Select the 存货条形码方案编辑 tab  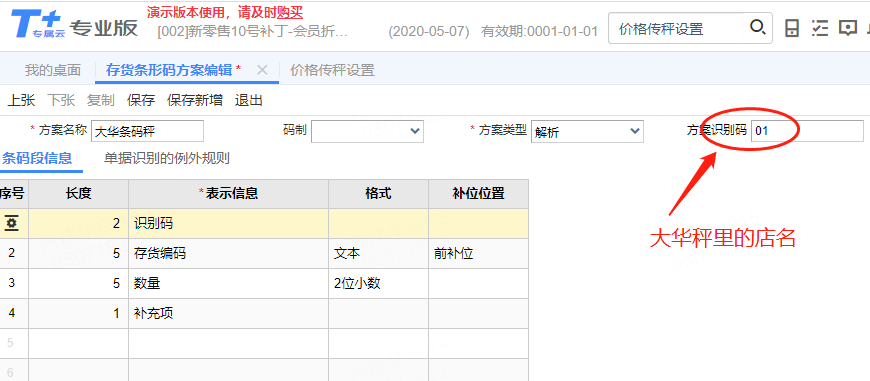click(169, 70)
